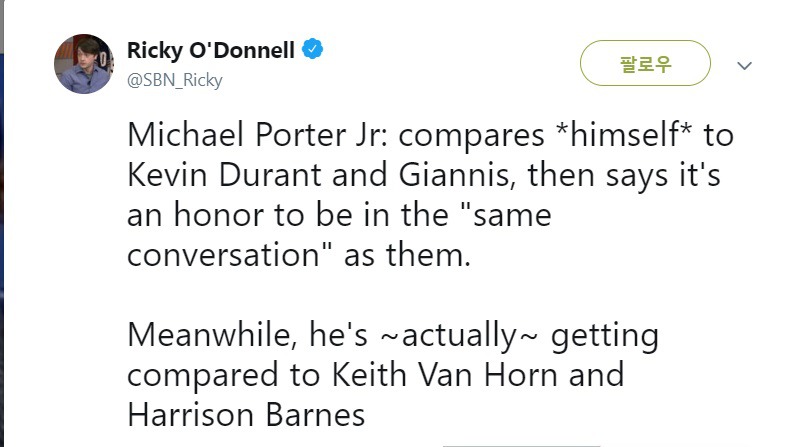The image size is (800, 447).
Task: Click Ricky O'Donnell's profile avatar
Action: pyautogui.click(x=83, y=64)
